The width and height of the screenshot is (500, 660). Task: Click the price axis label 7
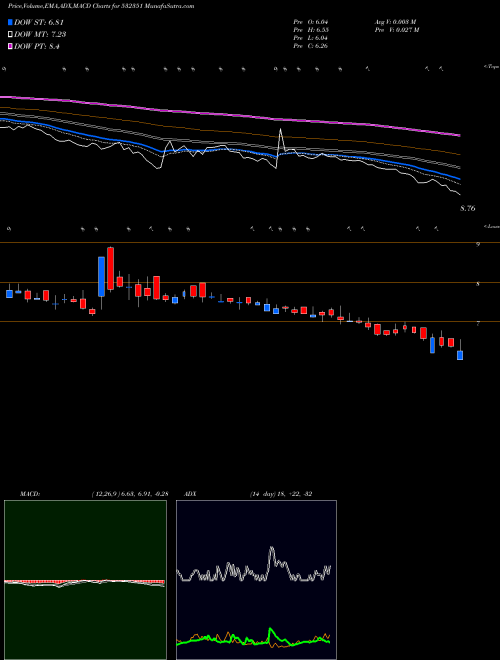point(478,323)
